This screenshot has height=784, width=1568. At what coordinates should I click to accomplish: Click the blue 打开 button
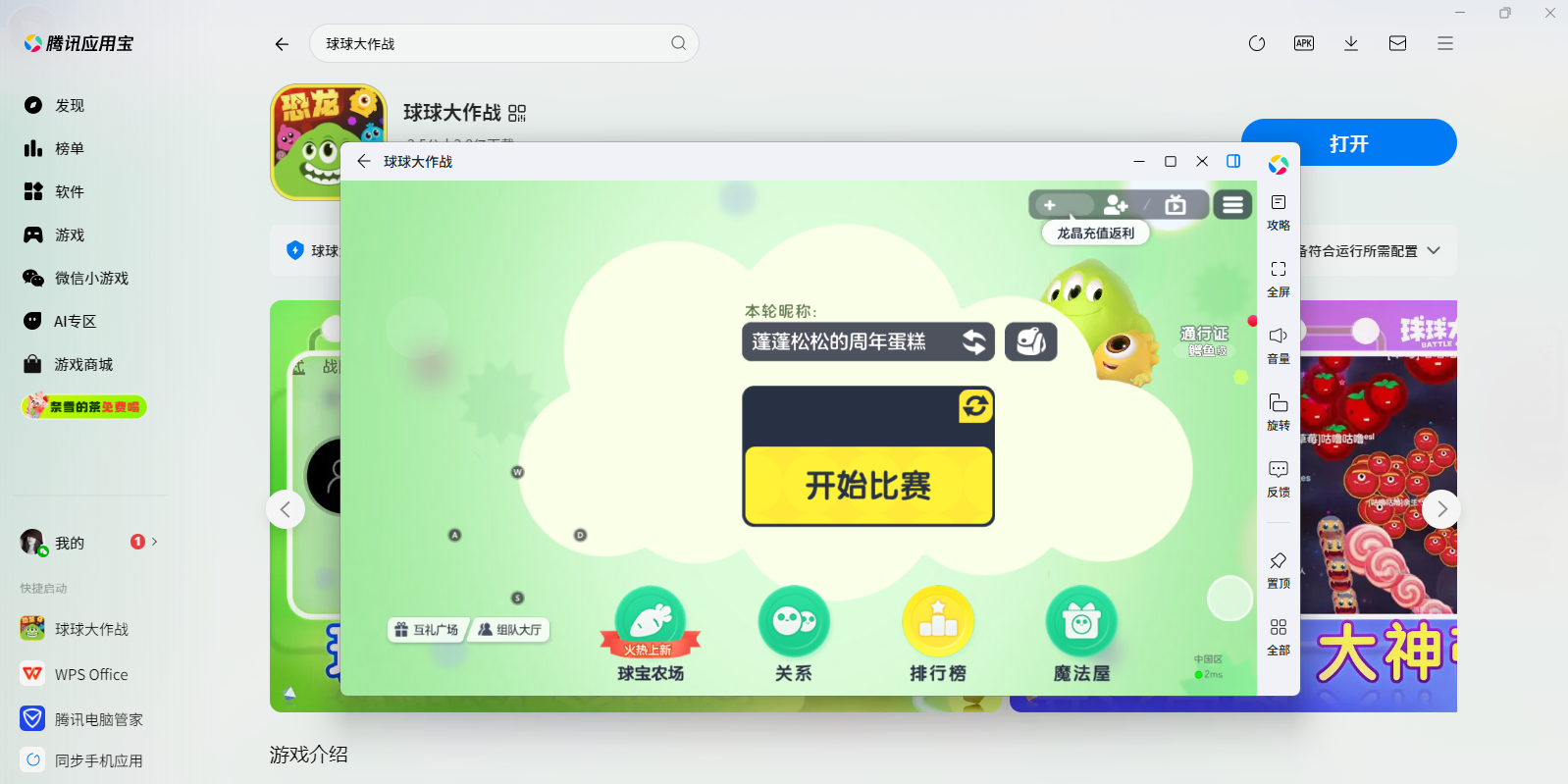tap(1348, 143)
